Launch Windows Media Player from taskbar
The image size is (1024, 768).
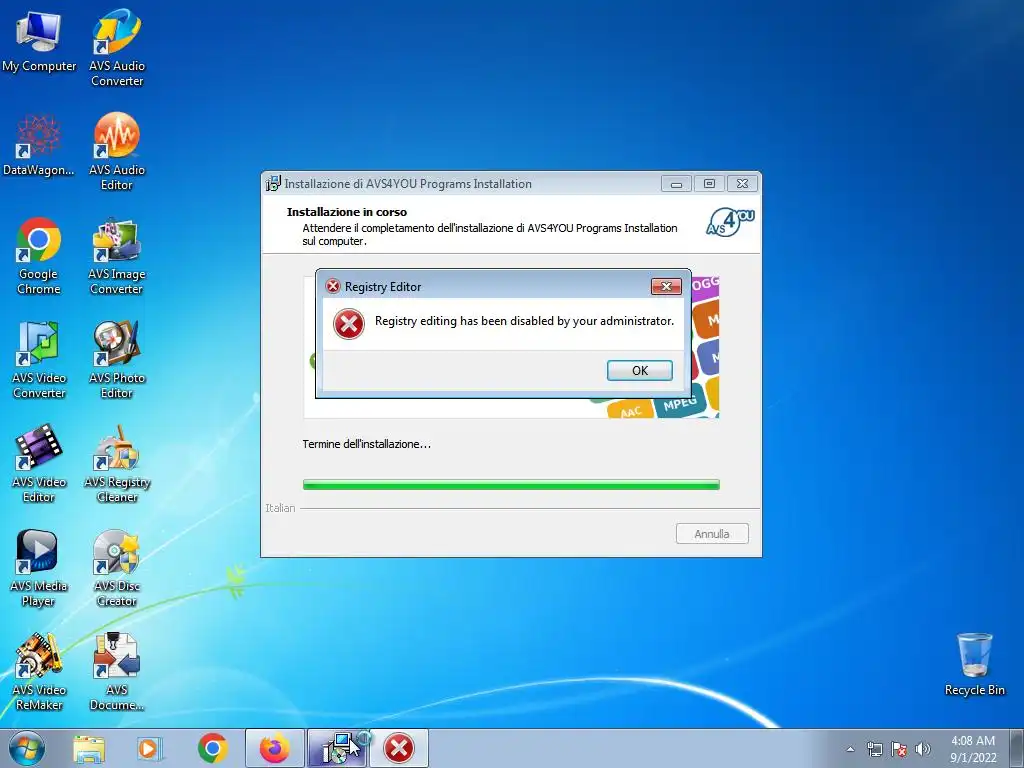point(149,748)
